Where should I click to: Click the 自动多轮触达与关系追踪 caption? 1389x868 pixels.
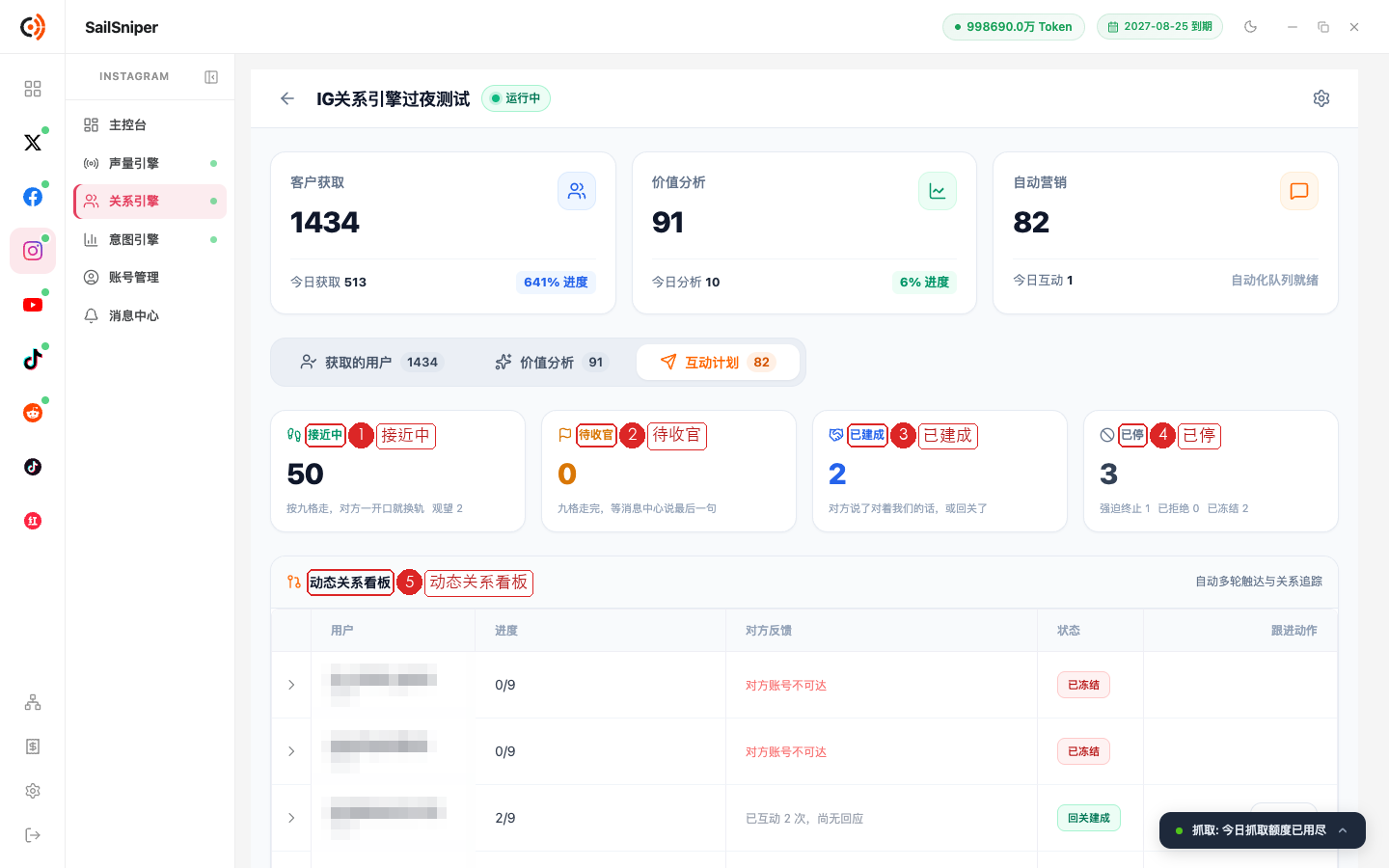(x=1259, y=582)
